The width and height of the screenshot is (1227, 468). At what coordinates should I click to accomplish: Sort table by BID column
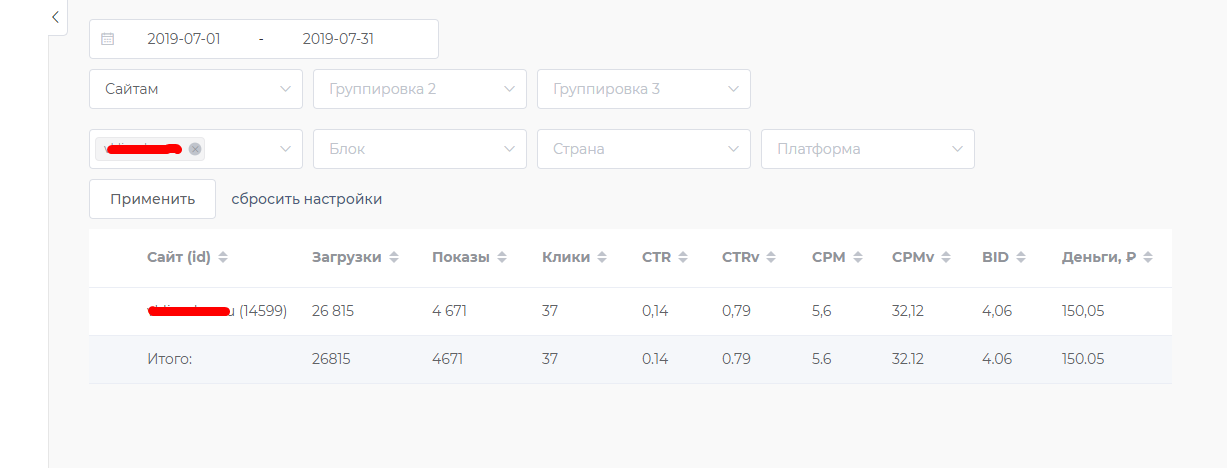[1021, 257]
